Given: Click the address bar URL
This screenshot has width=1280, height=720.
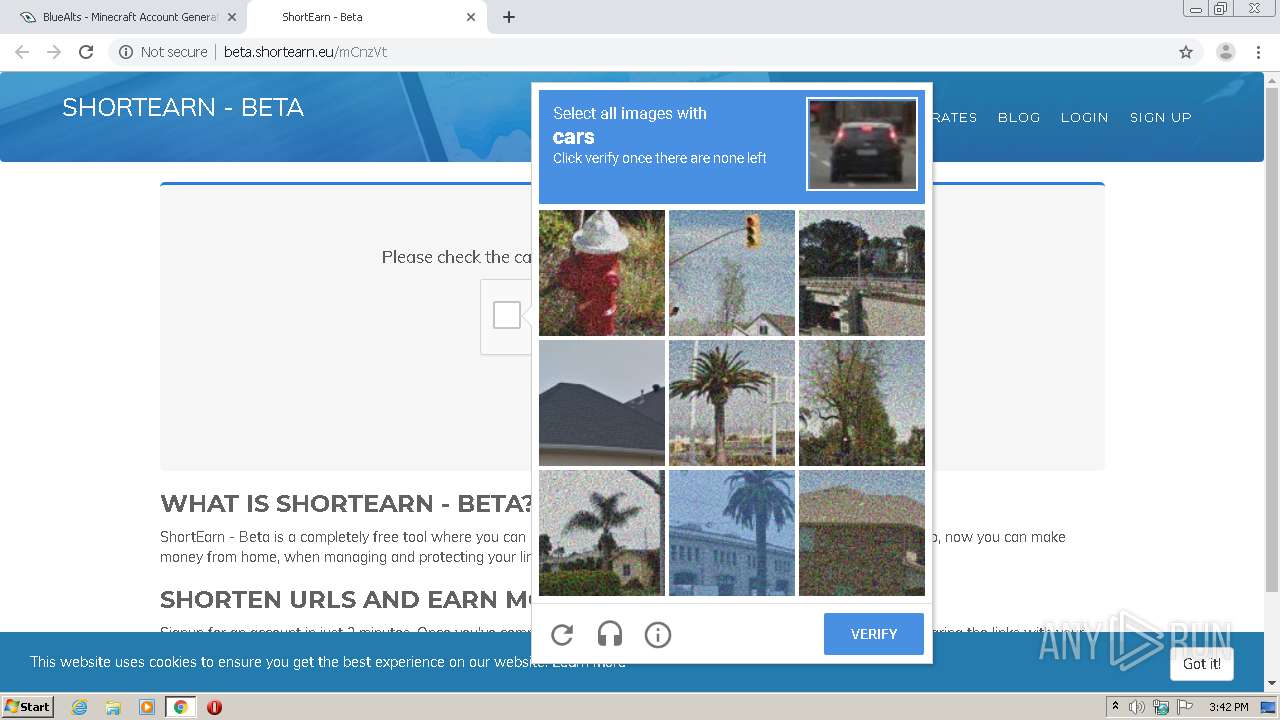Looking at the screenshot, I should (x=305, y=52).
